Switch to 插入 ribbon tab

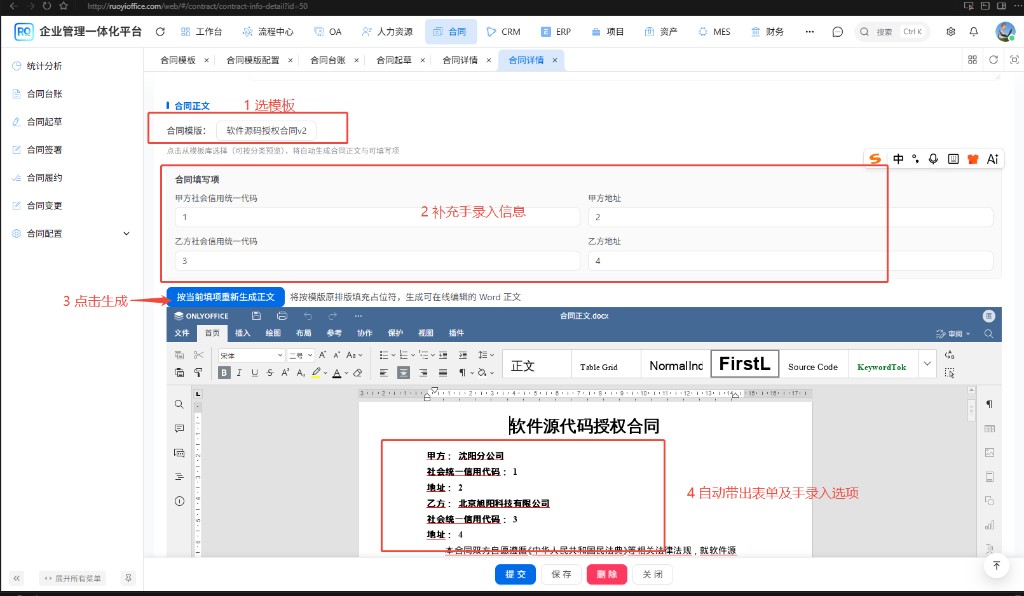(x=242, y=333)
